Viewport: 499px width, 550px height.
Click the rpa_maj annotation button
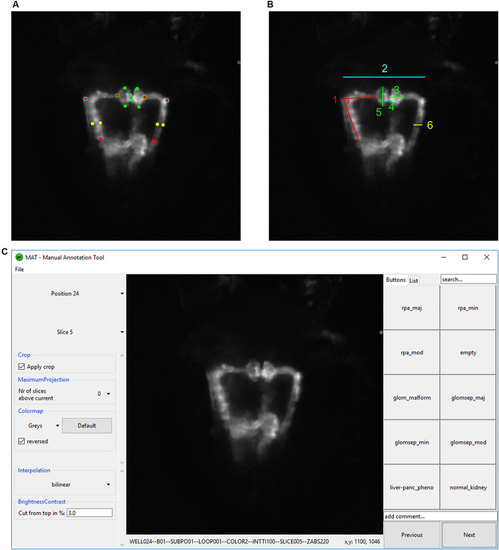pos(412,308)
